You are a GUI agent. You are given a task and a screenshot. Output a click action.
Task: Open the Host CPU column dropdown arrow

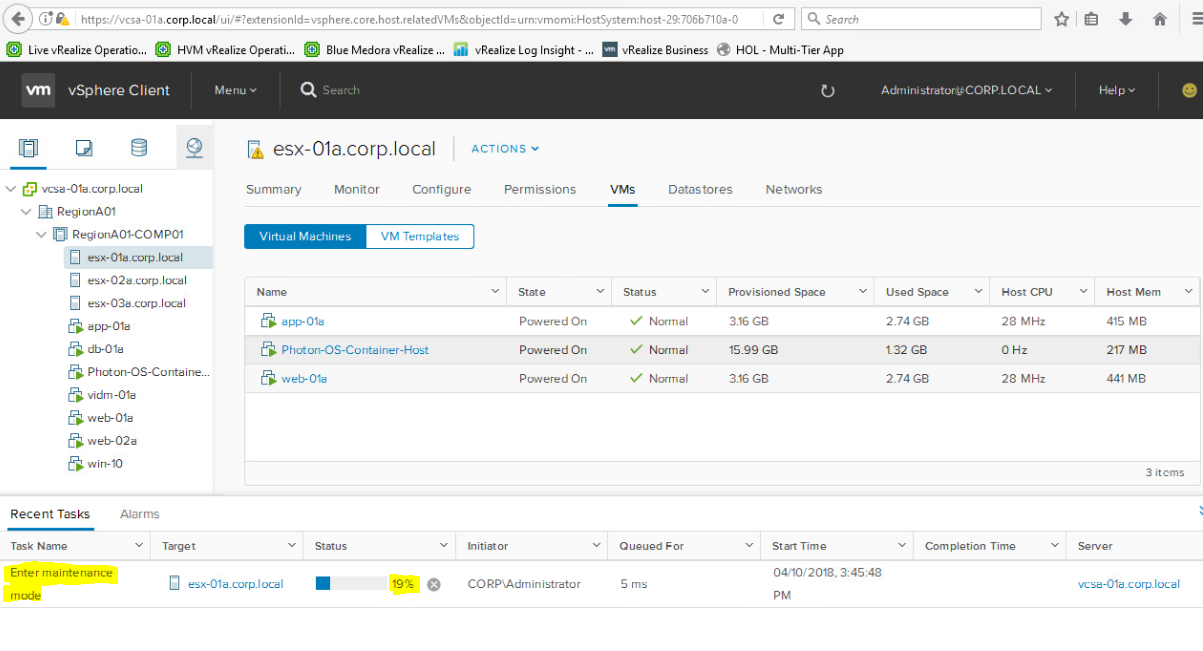click(1083, 292)
